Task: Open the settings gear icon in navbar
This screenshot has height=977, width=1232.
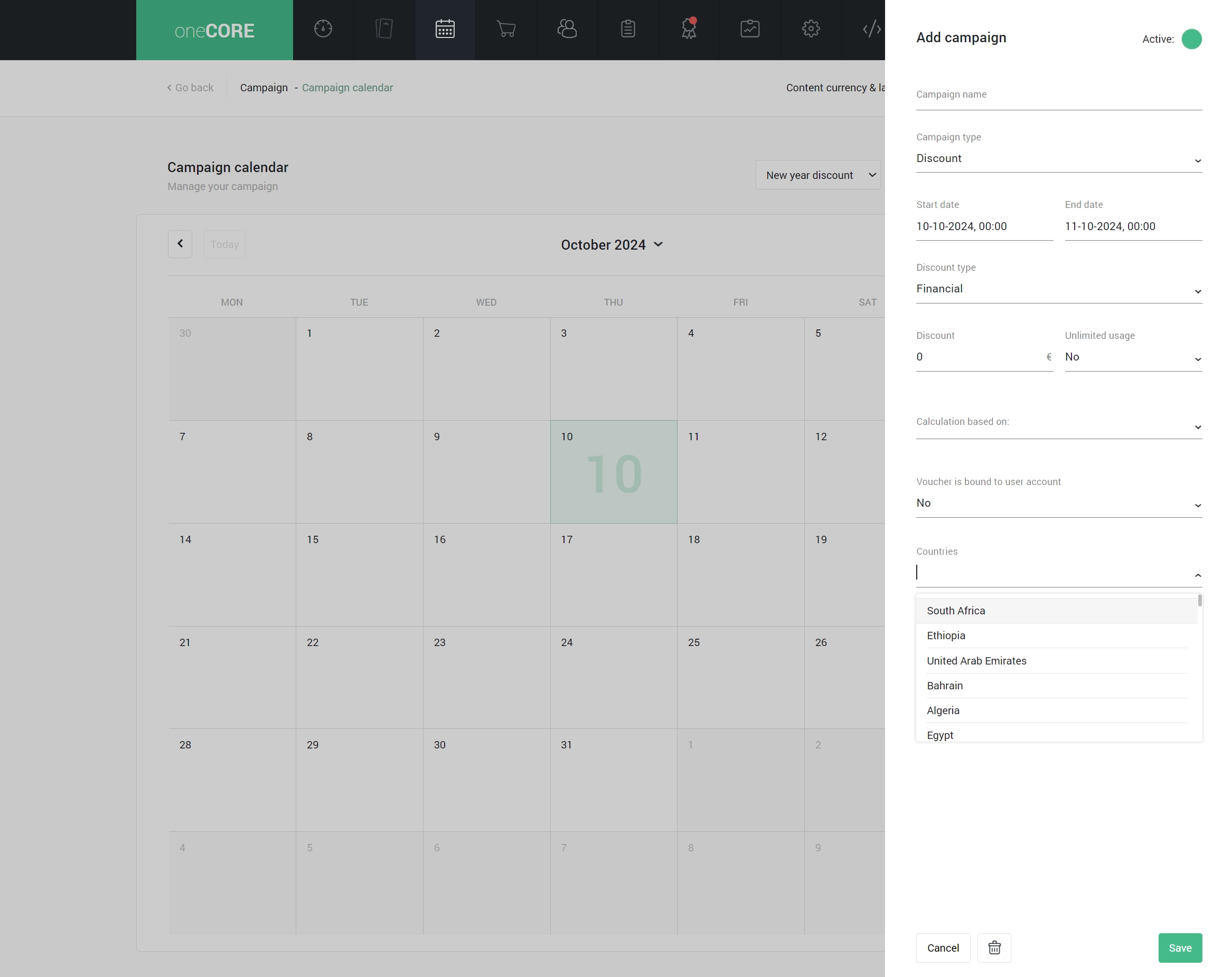Action: point(810,29)
